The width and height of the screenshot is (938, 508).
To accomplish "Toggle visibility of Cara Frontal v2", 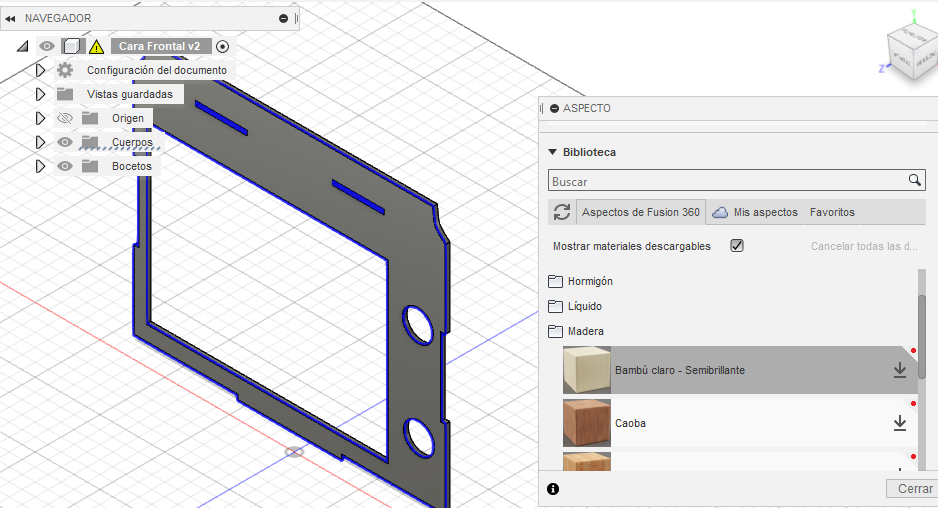I will [47, 46].
